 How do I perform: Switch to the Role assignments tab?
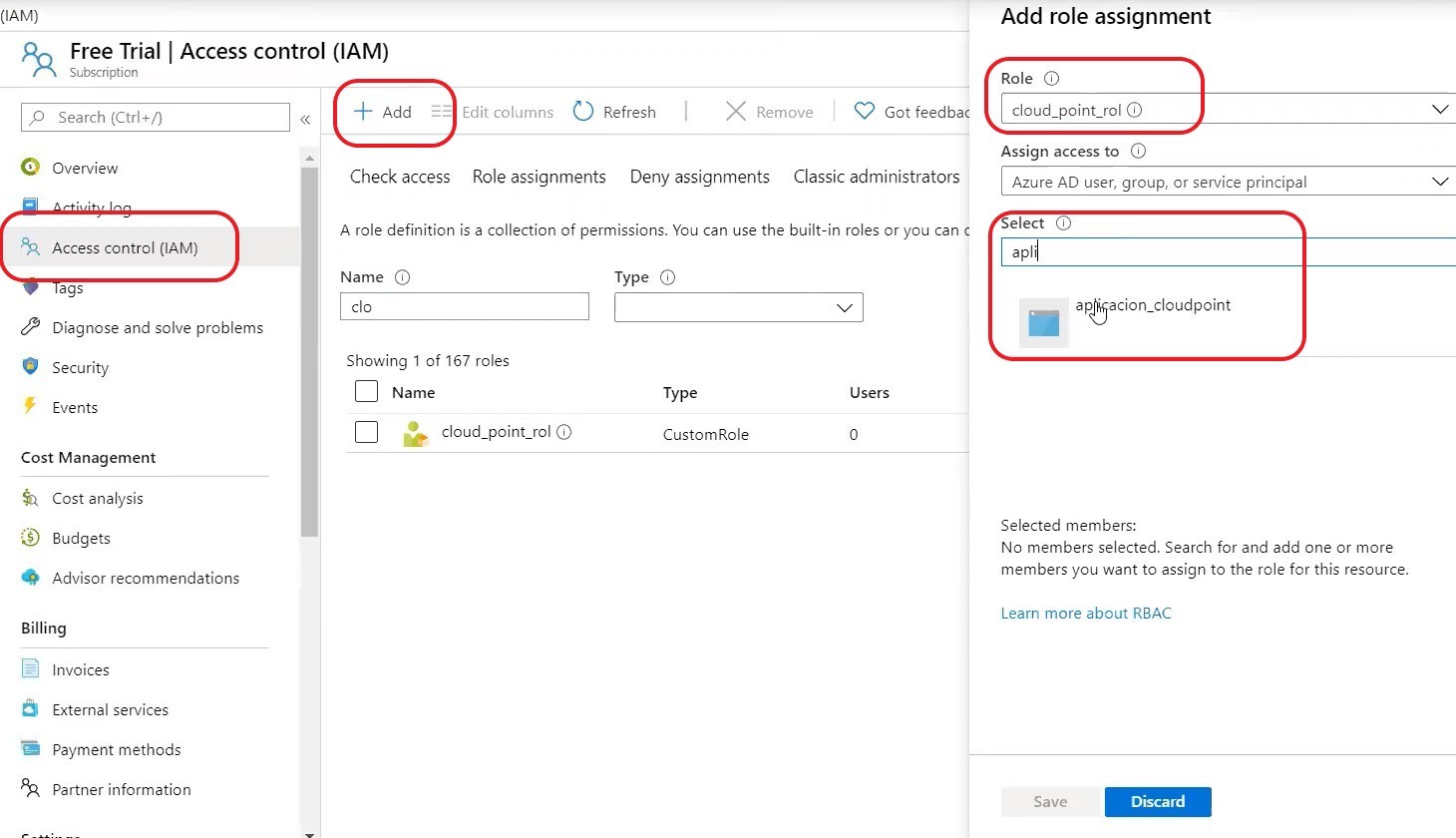[540, 177]
